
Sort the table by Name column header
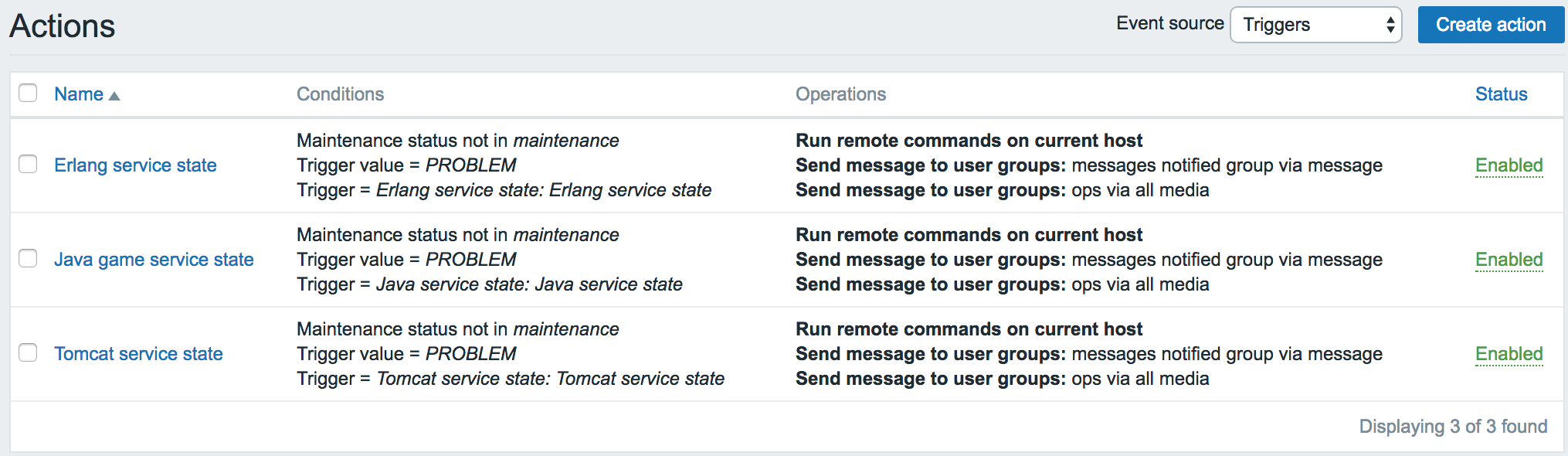click(x=79, y=94)
